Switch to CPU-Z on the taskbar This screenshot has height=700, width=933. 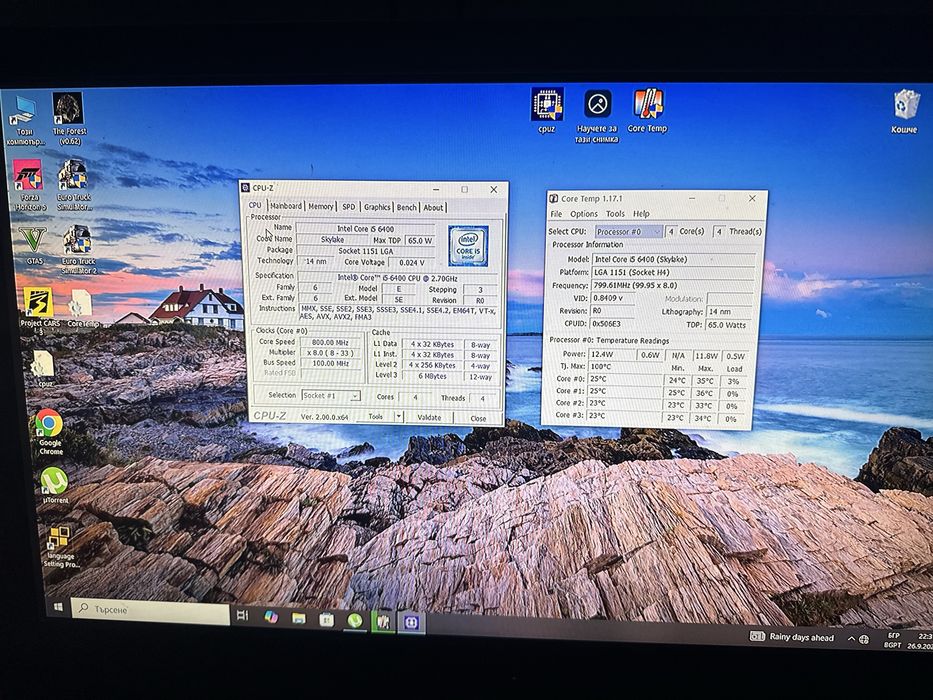412,623
